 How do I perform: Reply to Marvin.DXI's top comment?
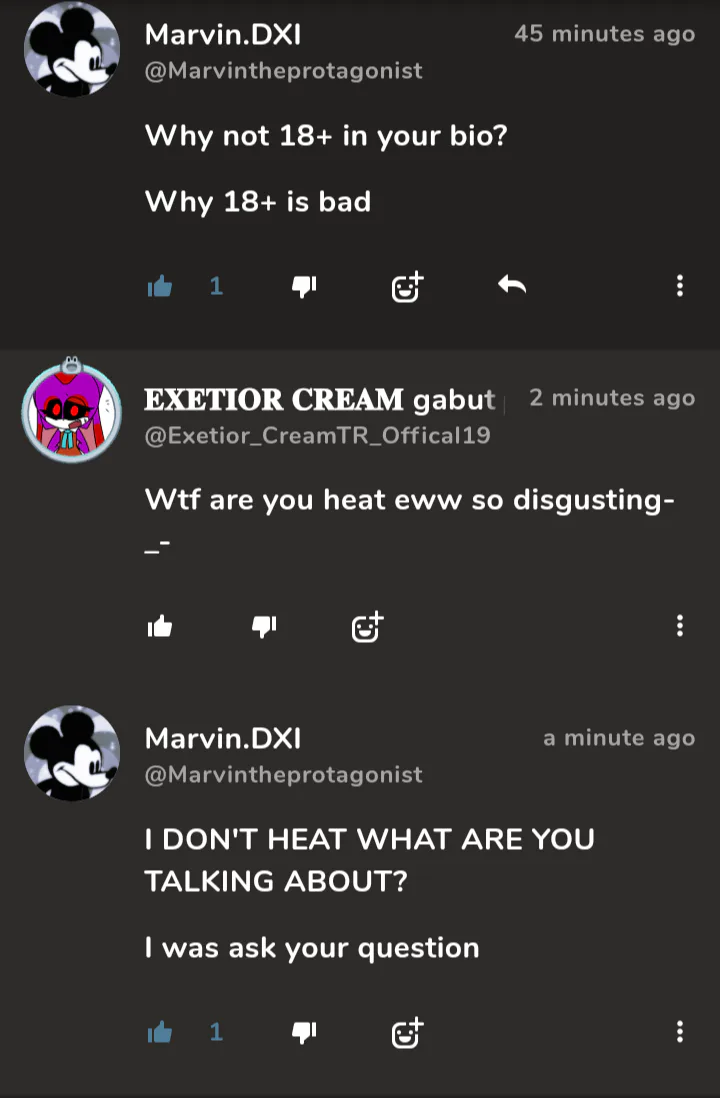[512, 284]
